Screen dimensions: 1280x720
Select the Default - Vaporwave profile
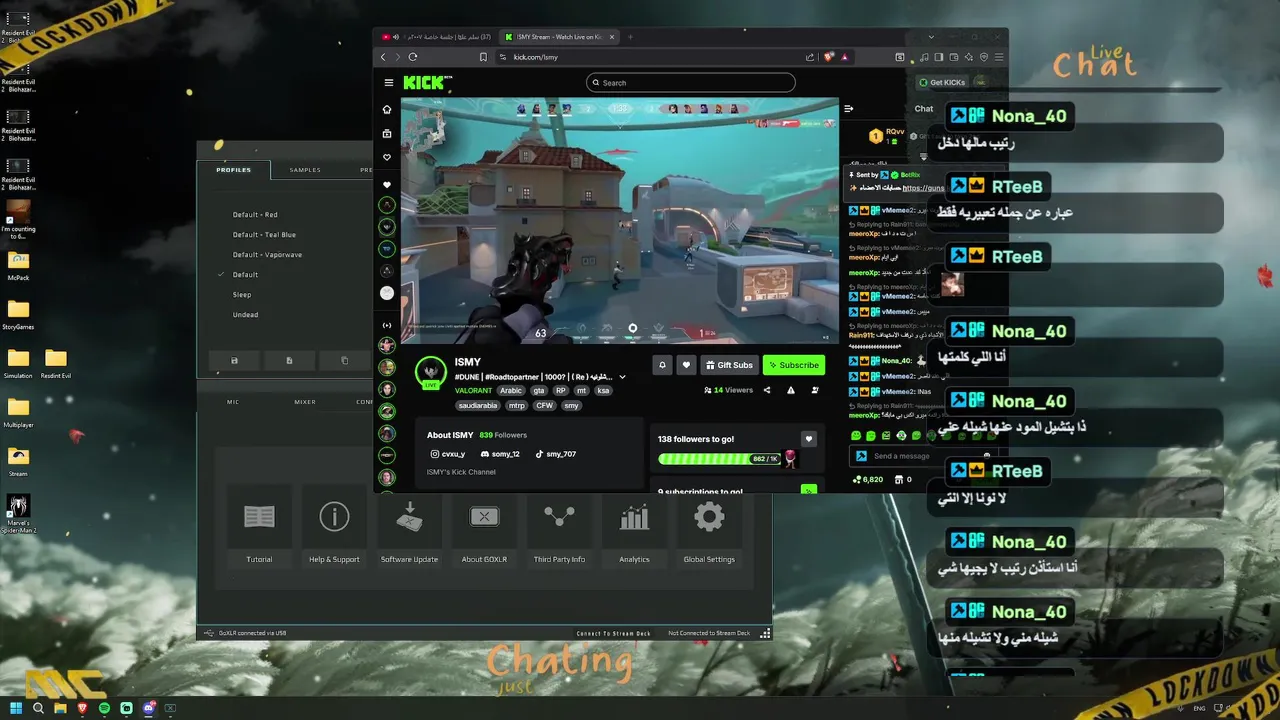pyautogui.click(x=267, y=255)
